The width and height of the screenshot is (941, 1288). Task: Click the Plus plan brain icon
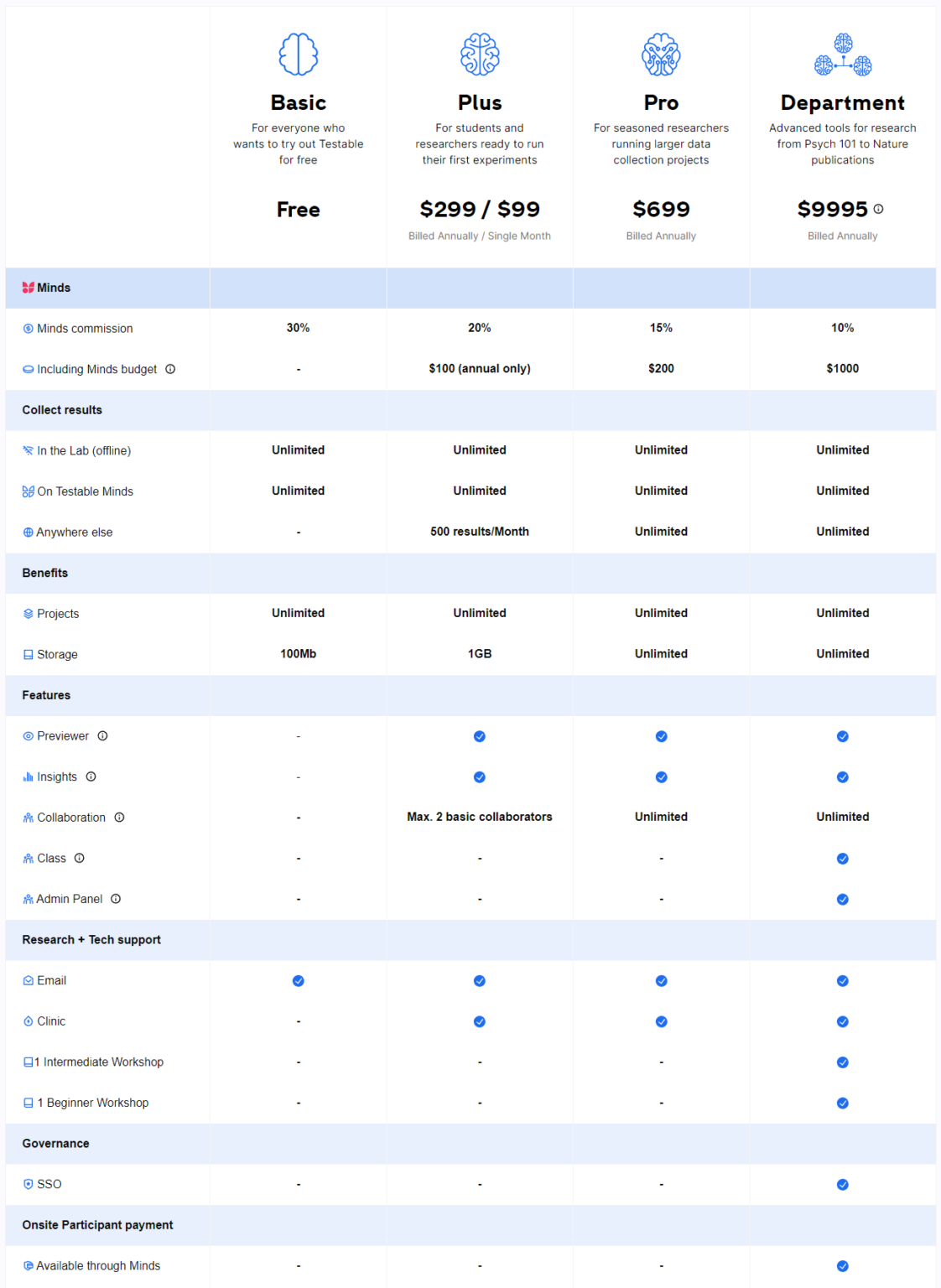click(x=479, y=54)
